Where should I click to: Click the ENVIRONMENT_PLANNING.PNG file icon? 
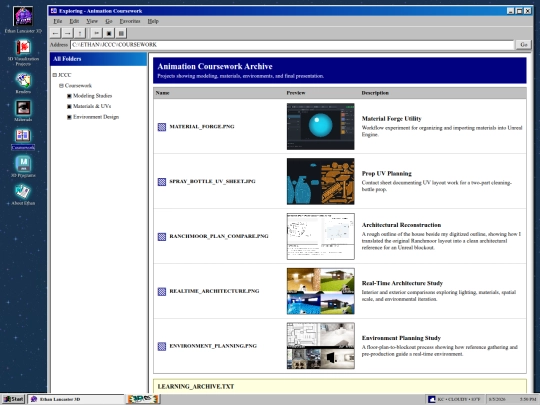tap(162, 346)
